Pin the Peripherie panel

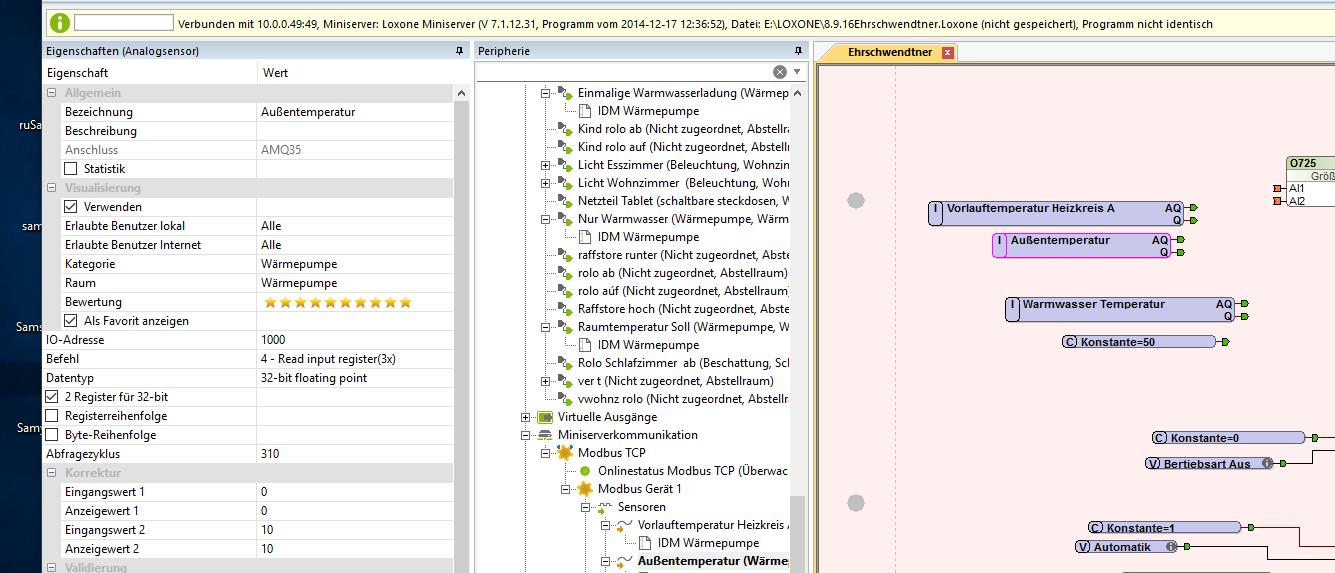798,51
